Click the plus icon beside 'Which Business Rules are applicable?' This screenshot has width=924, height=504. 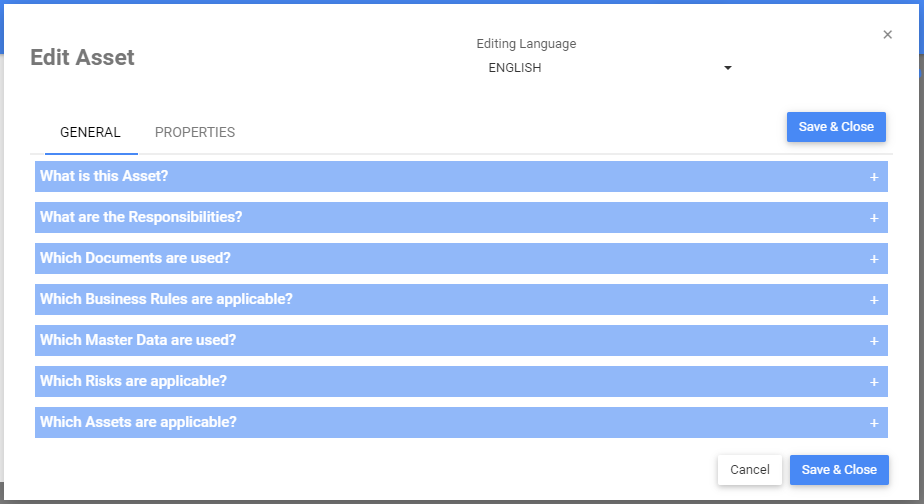point(873,300)
